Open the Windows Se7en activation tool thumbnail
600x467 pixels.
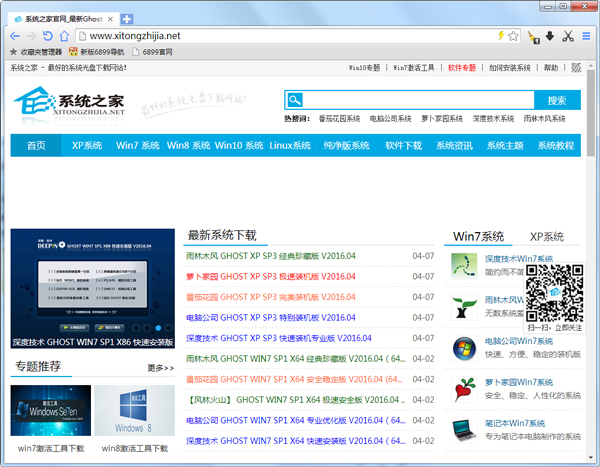pyautogui.click(x=51, y=410)
